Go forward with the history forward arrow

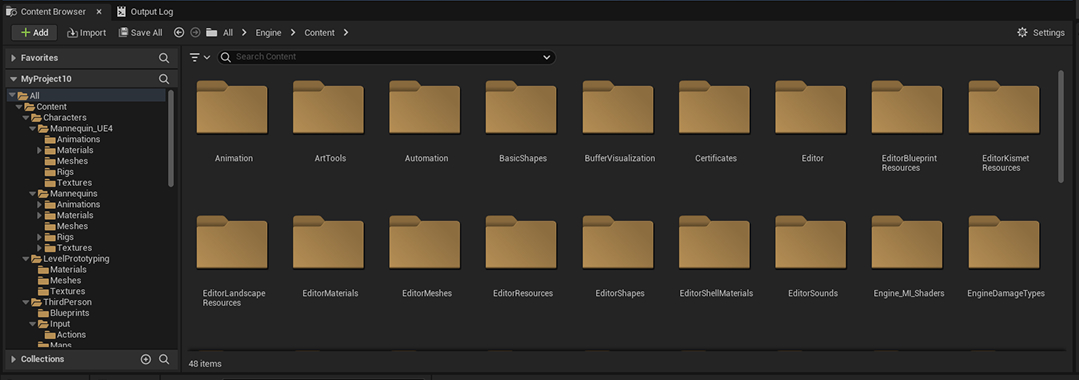click(195, 32)
